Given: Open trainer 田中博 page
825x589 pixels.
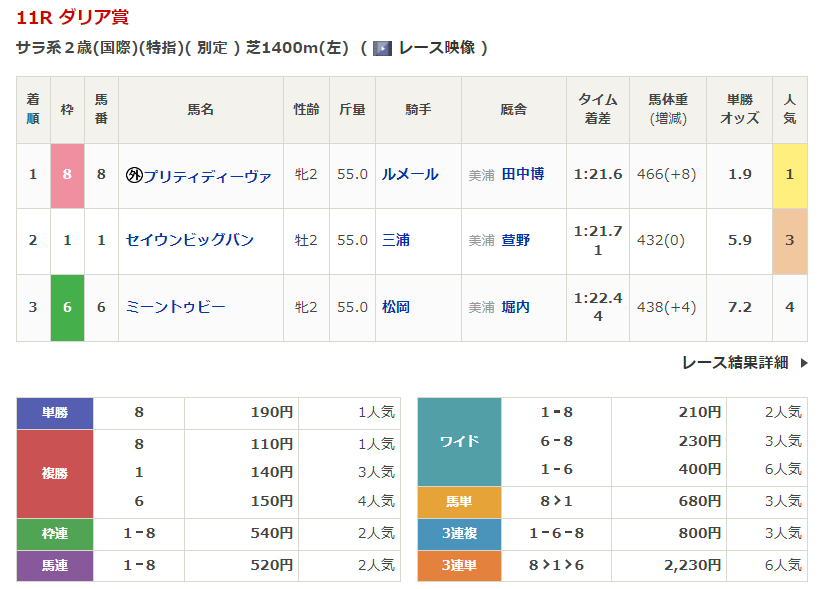Looking at the screenshot, I should click(523, 174).
